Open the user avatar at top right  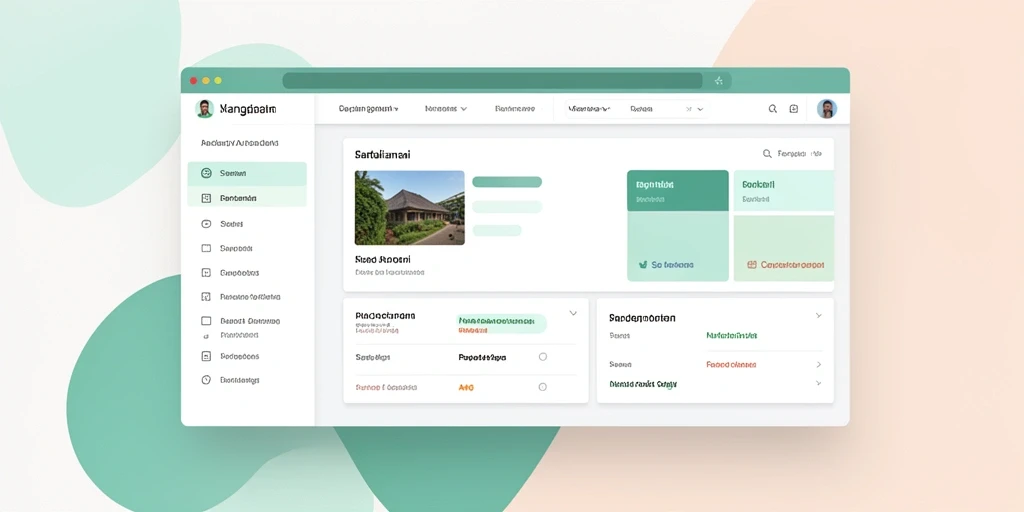[827, 108]
